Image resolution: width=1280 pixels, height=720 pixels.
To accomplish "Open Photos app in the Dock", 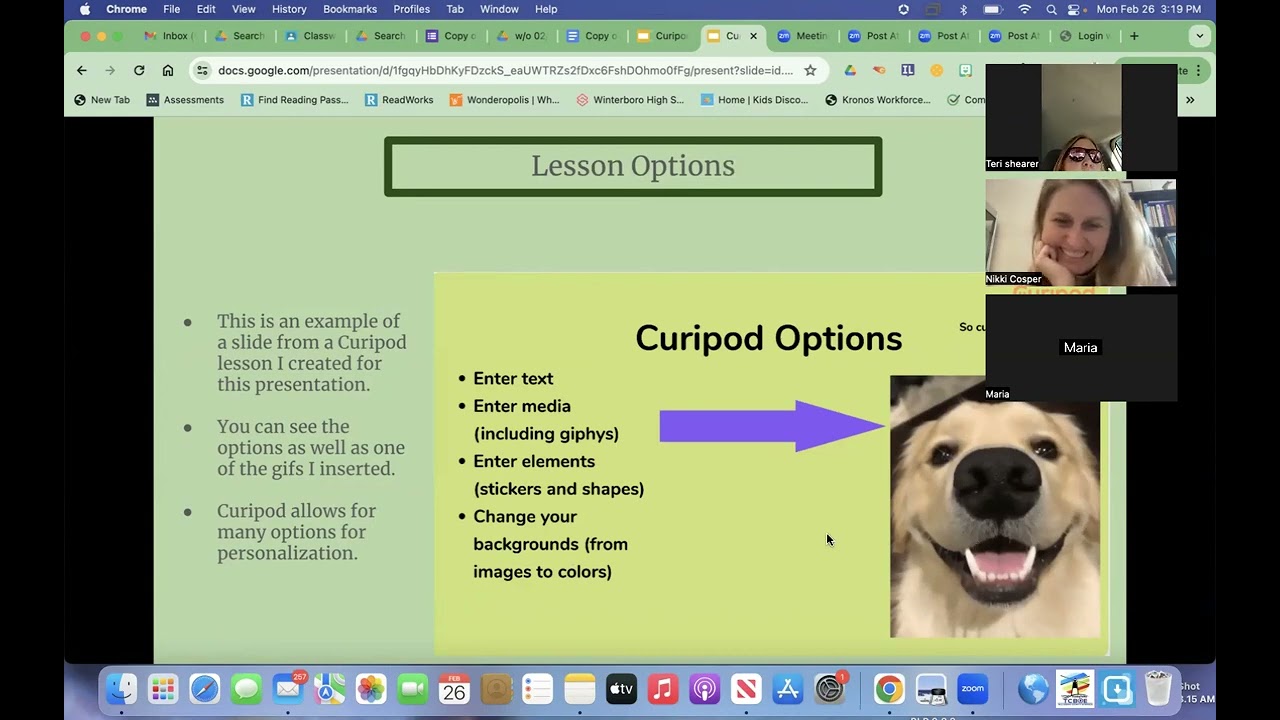I will [371, 689].
